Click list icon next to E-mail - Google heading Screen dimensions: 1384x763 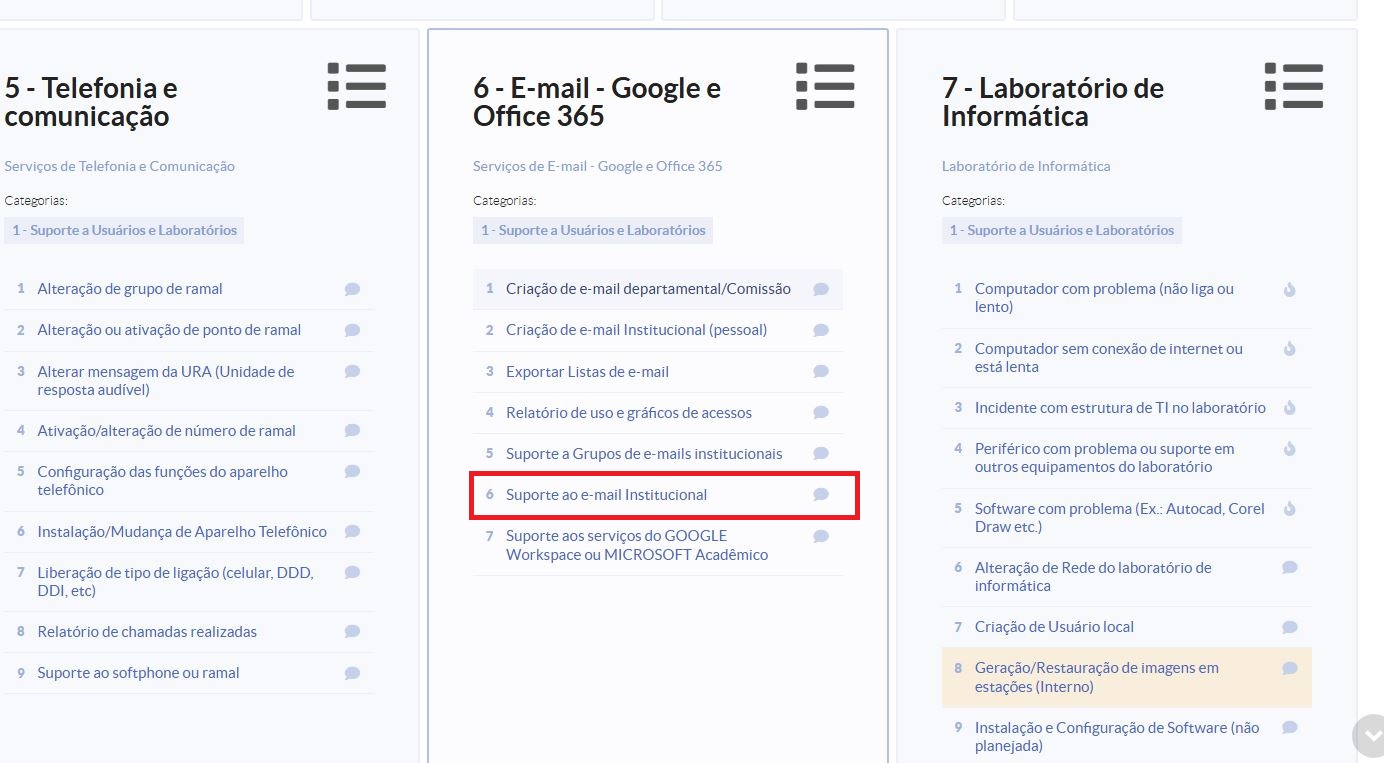825,86
